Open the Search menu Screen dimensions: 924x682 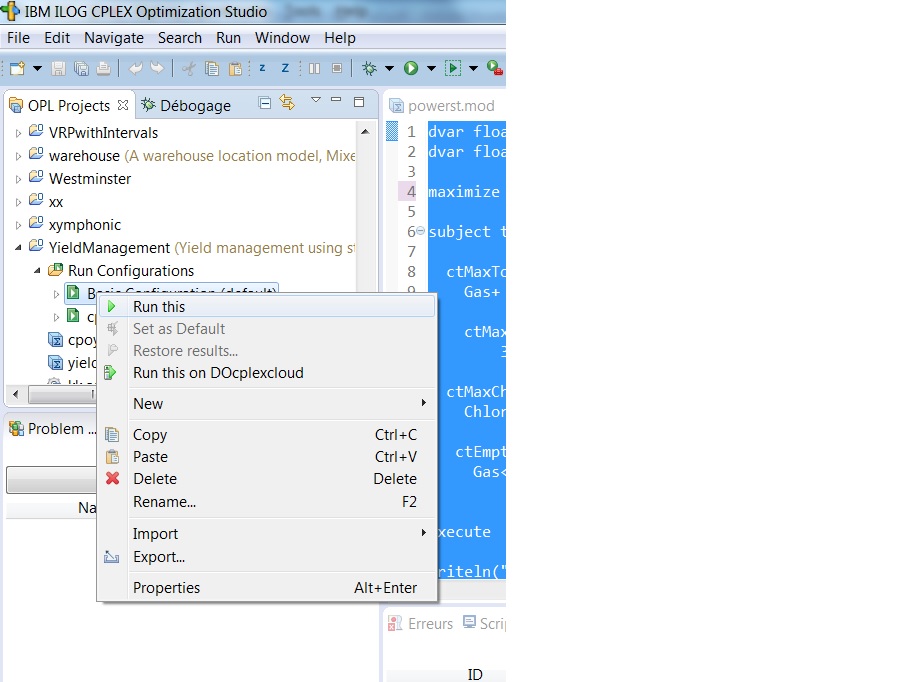point(180,38)
